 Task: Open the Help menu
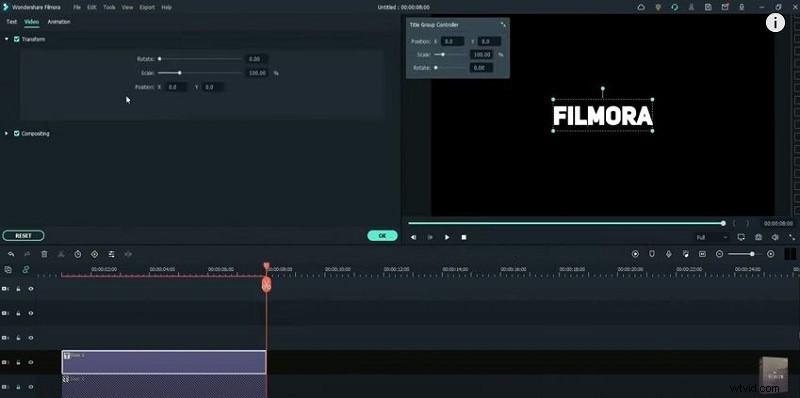click(166, 8)
